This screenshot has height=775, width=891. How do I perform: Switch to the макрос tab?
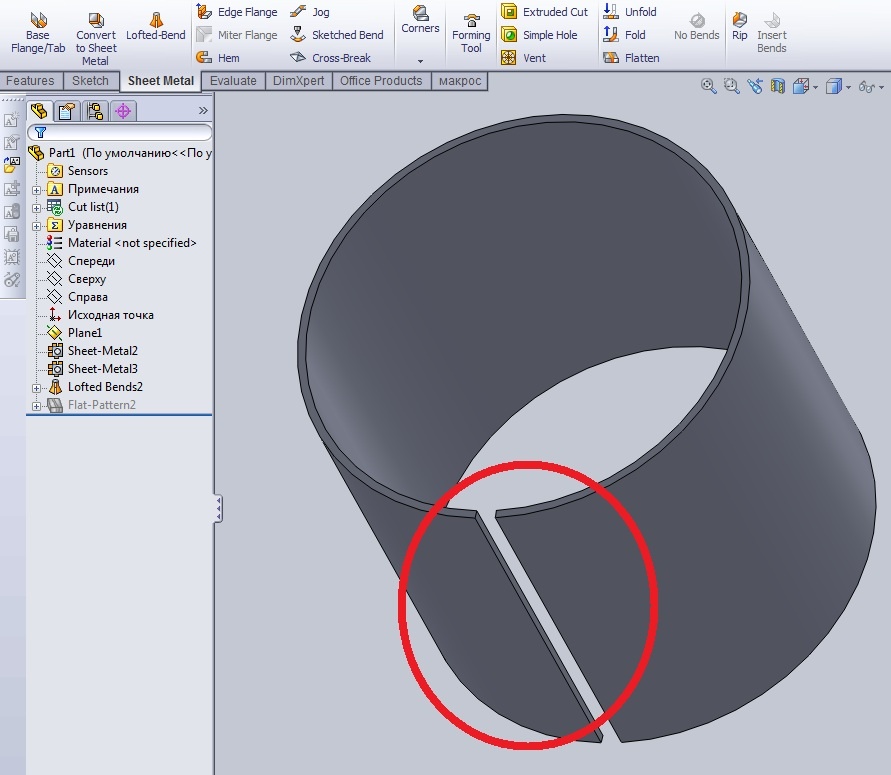pos(460,81)
